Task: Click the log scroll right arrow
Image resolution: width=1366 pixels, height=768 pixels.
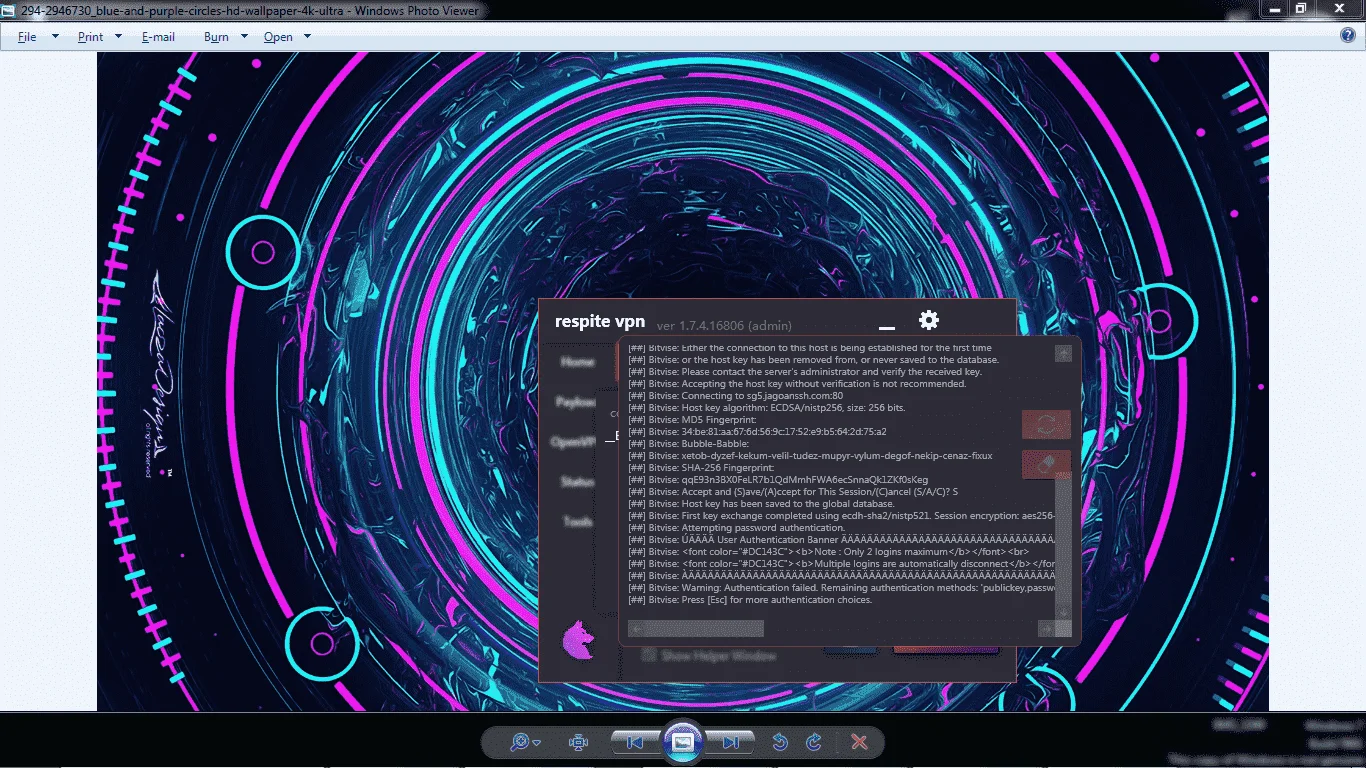Action: (1046, 628)
